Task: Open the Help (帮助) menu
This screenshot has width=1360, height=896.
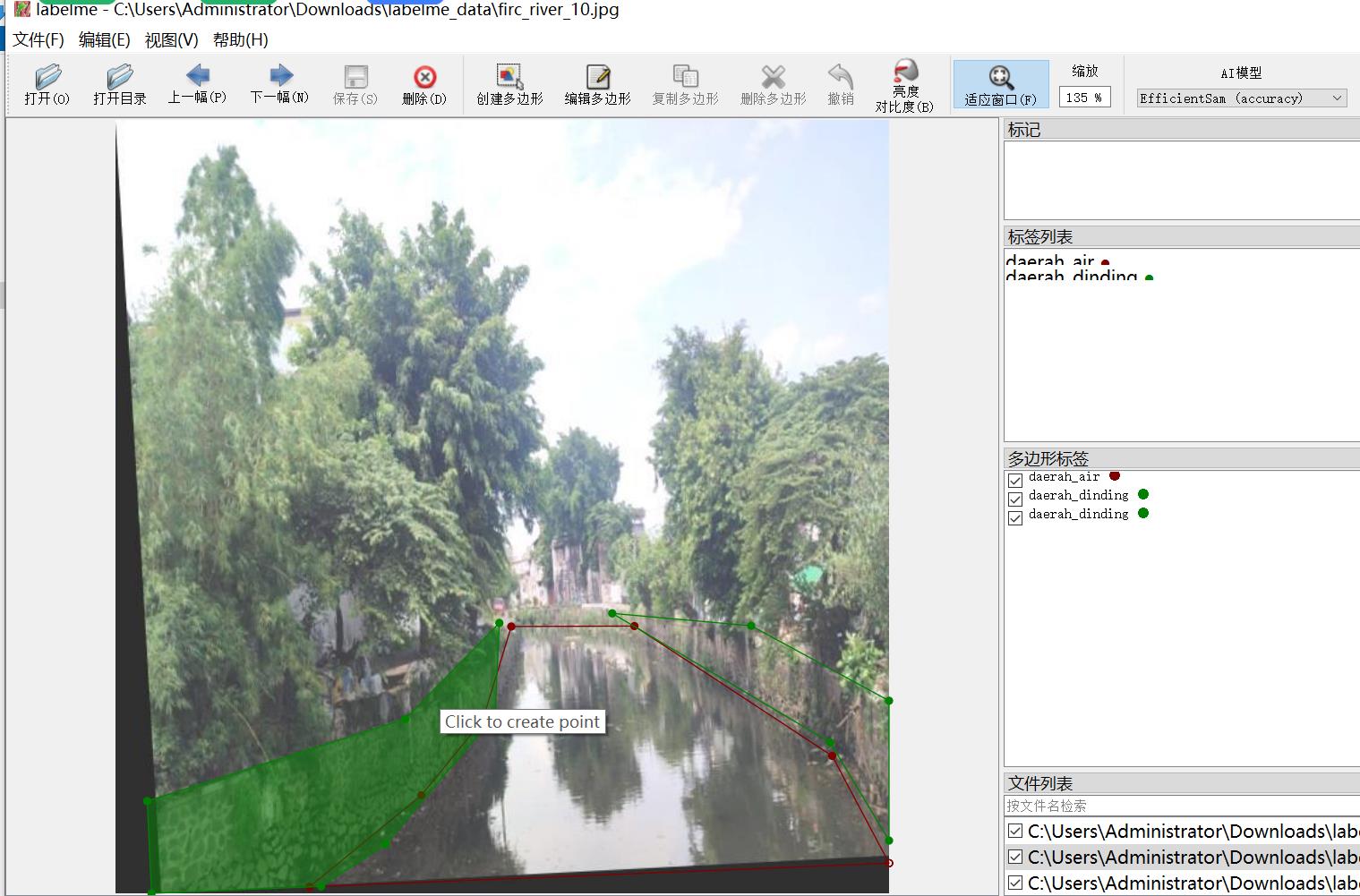Action: 240,40
